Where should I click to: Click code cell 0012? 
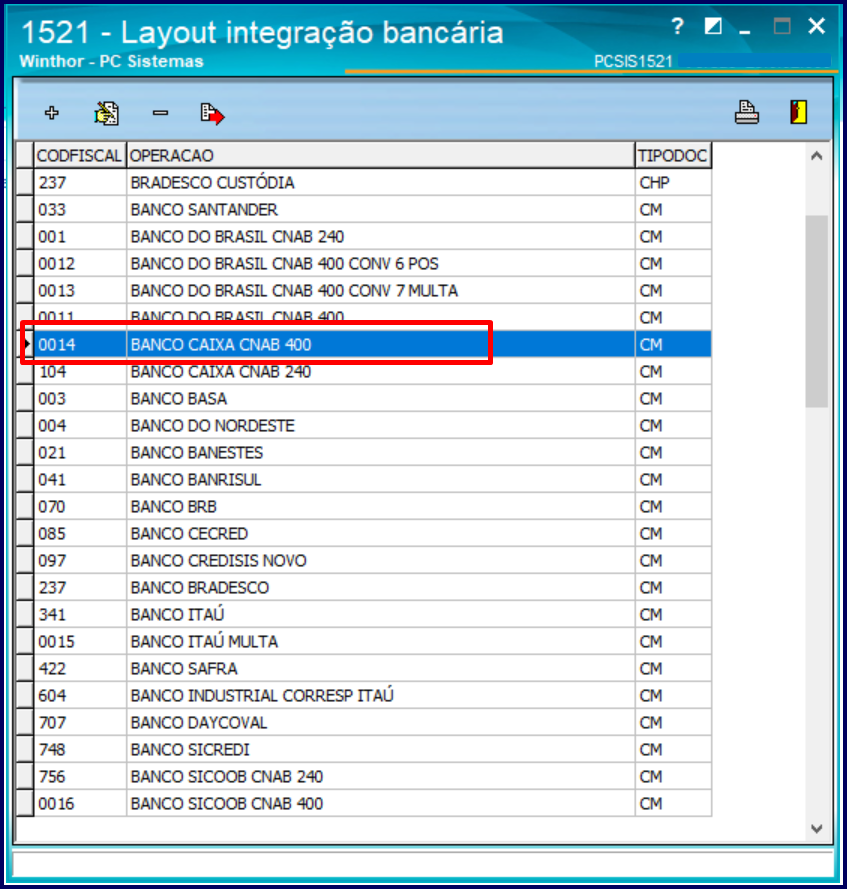click(81, 264)
